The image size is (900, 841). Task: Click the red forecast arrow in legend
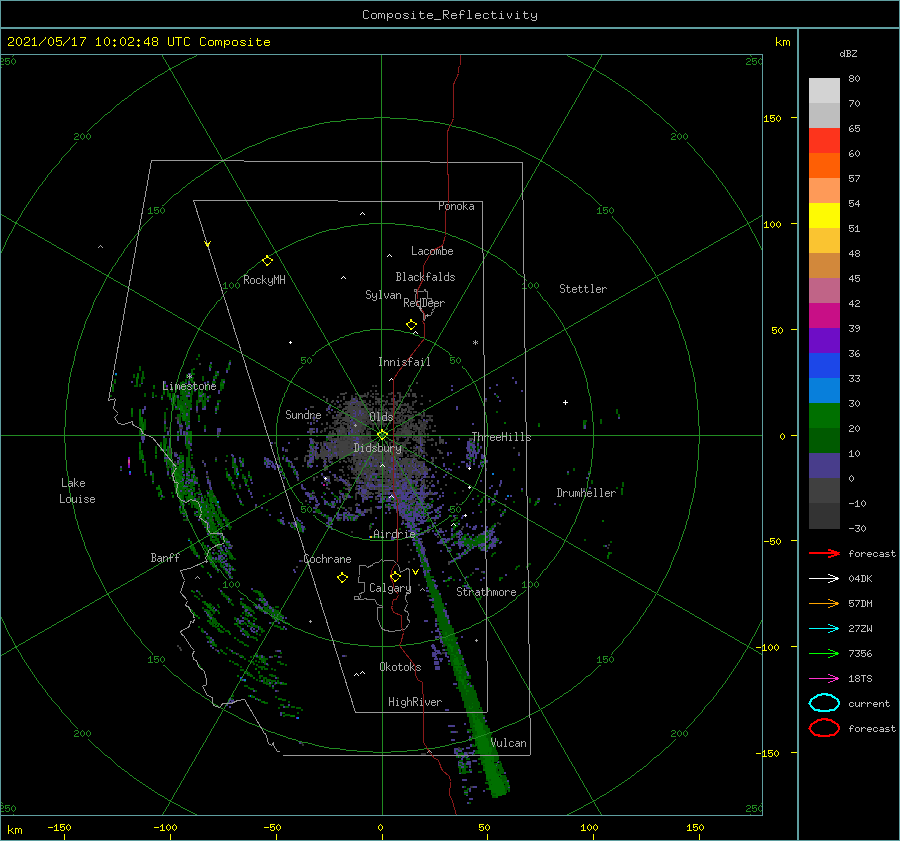pos(824,553)
